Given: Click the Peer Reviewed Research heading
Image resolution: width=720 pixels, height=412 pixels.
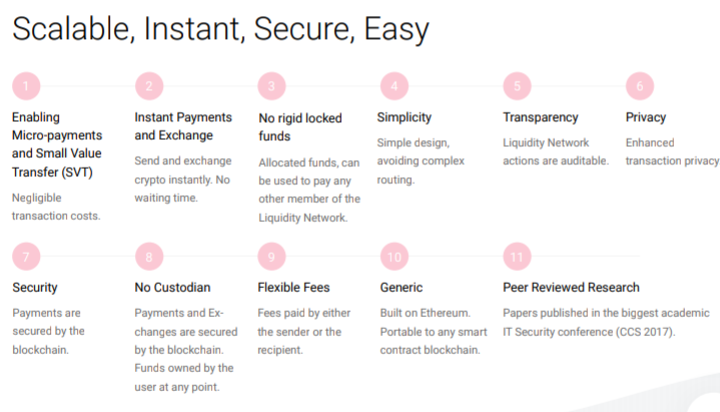Looking at the screenshot, I should coord(571,288).
